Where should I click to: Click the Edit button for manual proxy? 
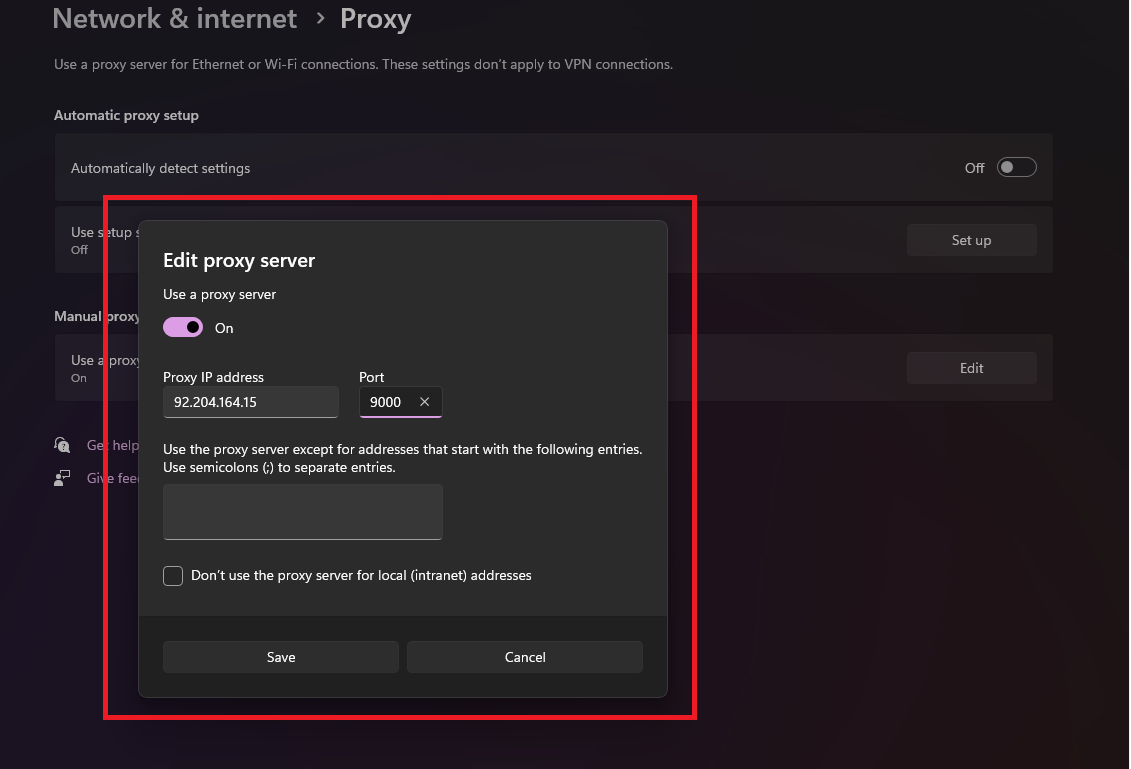tap(970, 367)
